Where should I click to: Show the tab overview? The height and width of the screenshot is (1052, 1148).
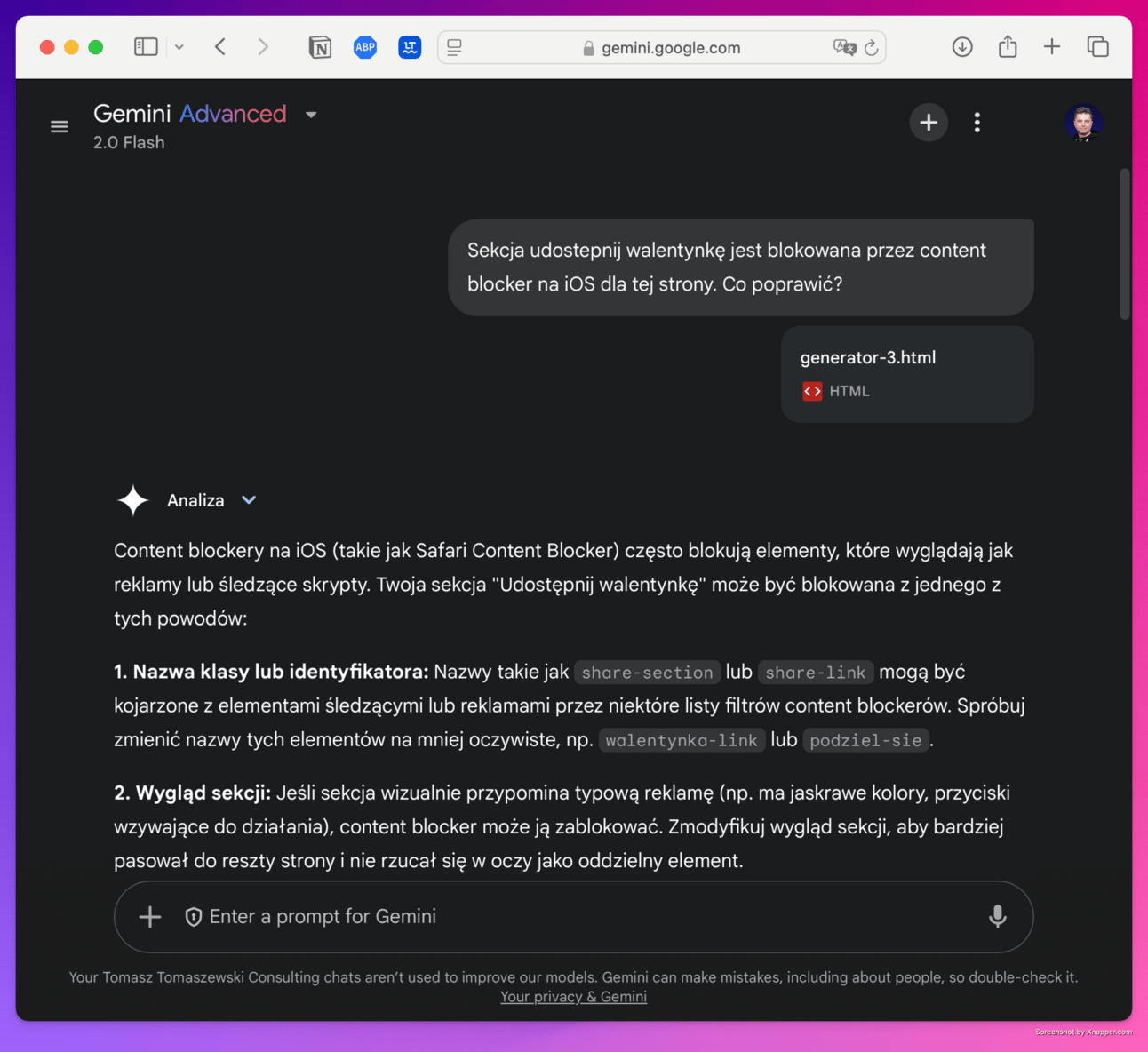click(1098, 47)
